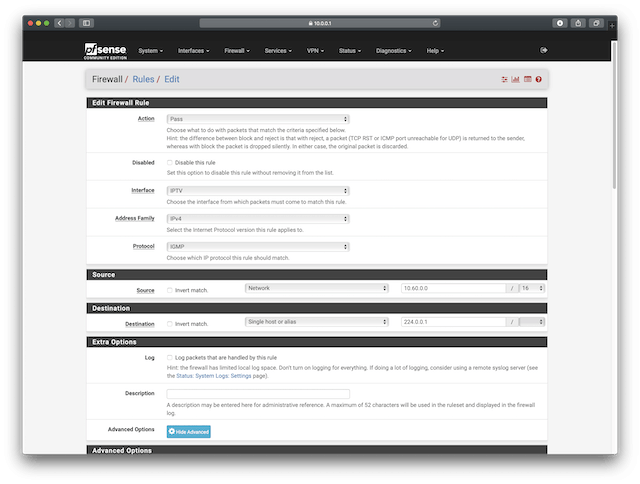Screen dimensions: 640x484
Task: Show all tabs overview icon
Action: tap(596, 23)
